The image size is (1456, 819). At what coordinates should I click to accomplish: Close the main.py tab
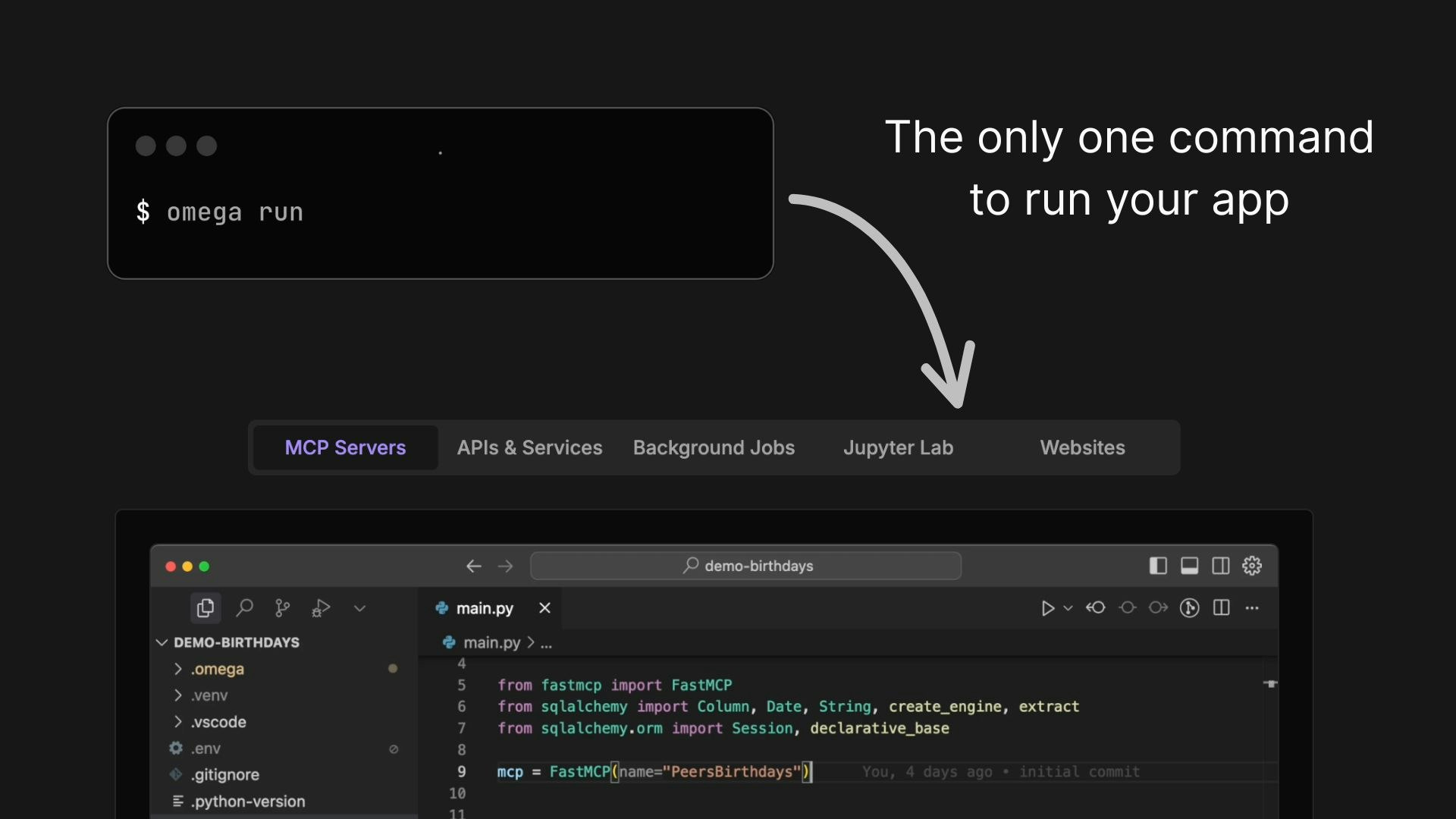coord(544,608)
